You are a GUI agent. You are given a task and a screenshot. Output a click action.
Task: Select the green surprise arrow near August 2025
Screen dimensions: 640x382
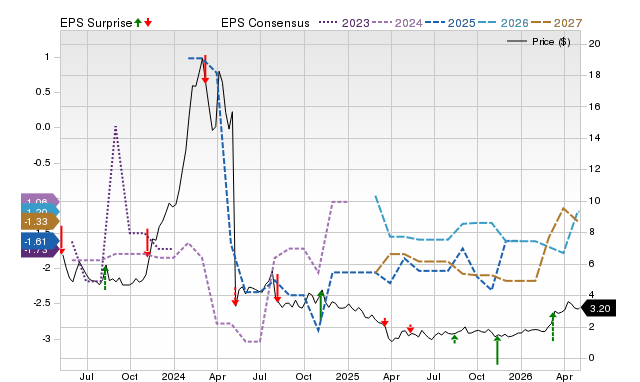(454, 339)
